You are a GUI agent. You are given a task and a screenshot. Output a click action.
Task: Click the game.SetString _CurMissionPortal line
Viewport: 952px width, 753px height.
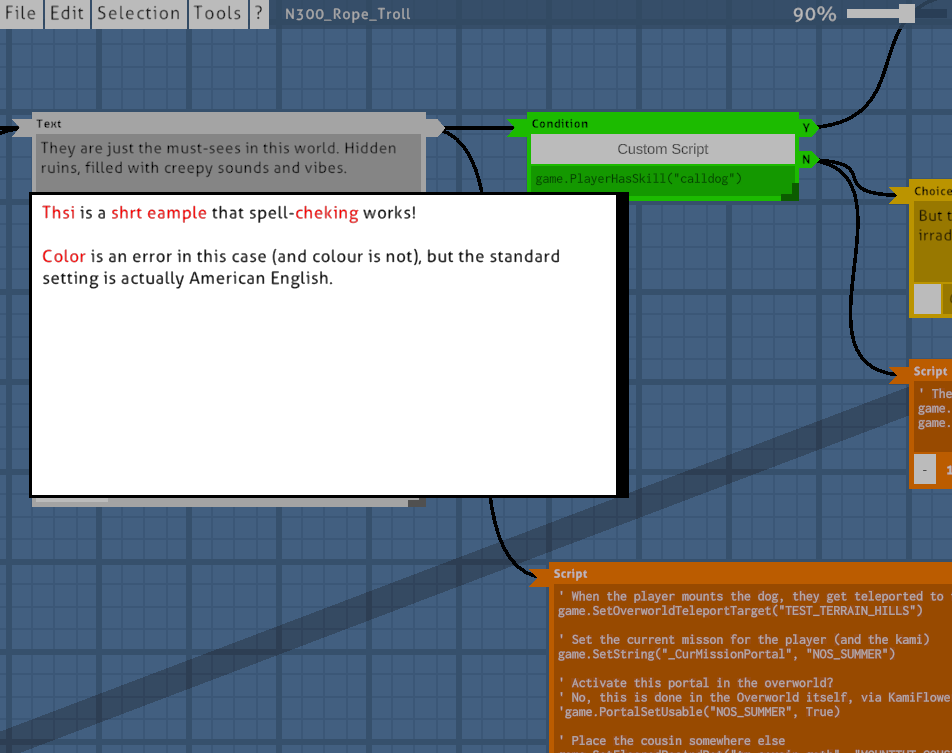(x=727, y=654)
